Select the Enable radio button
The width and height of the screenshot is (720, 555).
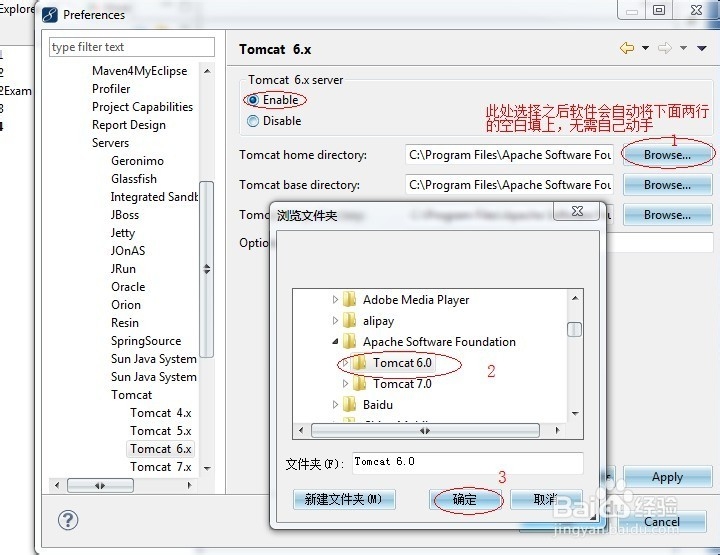[253, 100]
